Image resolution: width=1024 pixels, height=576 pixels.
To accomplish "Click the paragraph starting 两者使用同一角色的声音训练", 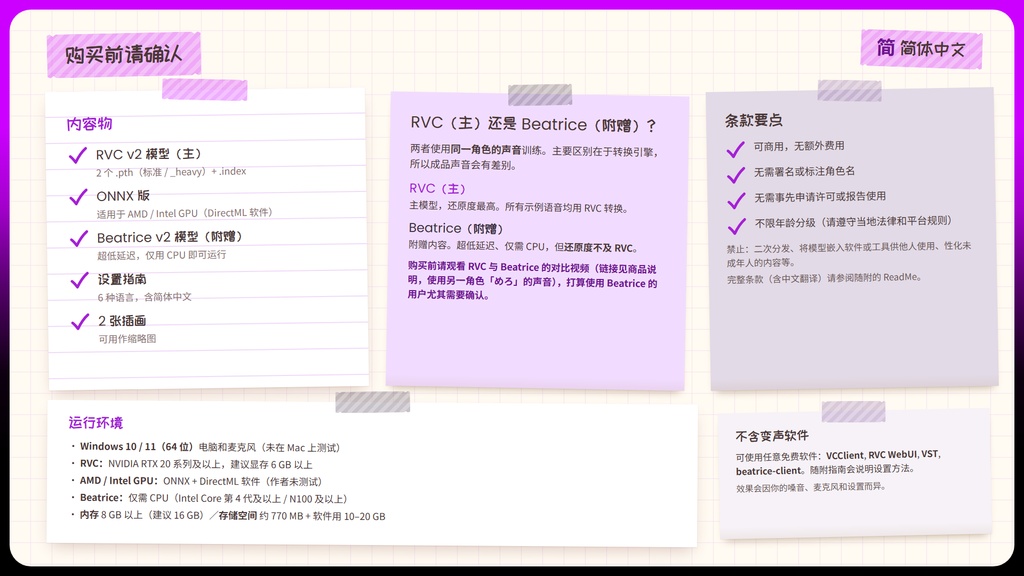I will pos(534,157).
